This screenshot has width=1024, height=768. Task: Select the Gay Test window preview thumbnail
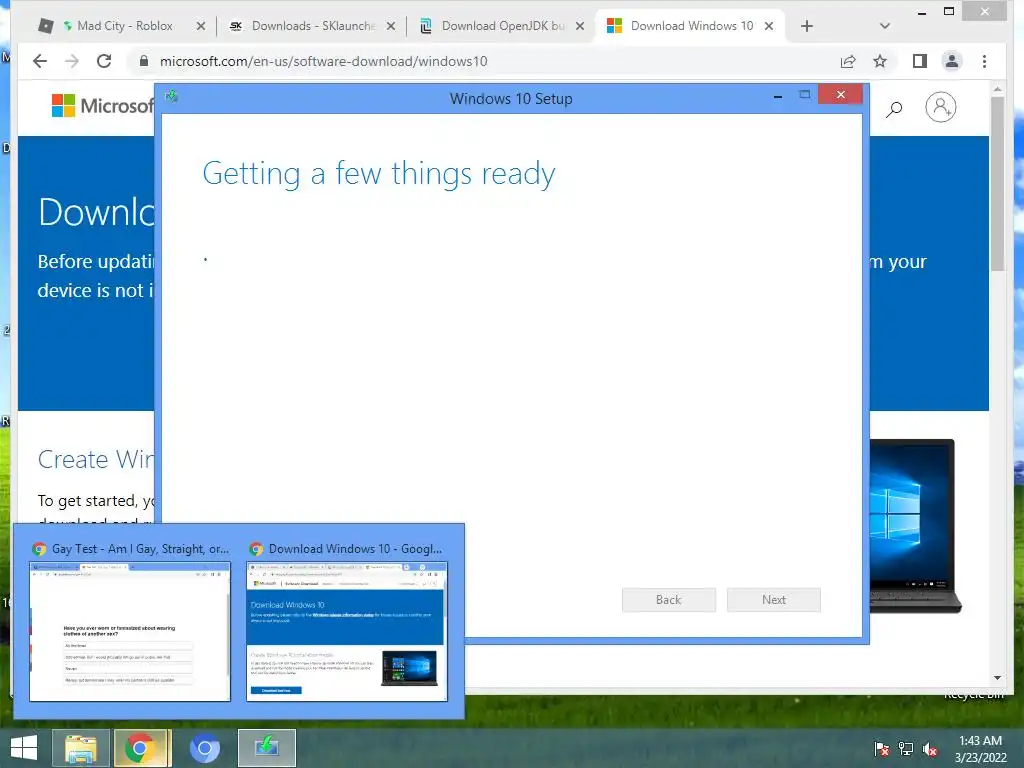click(130, 632)
